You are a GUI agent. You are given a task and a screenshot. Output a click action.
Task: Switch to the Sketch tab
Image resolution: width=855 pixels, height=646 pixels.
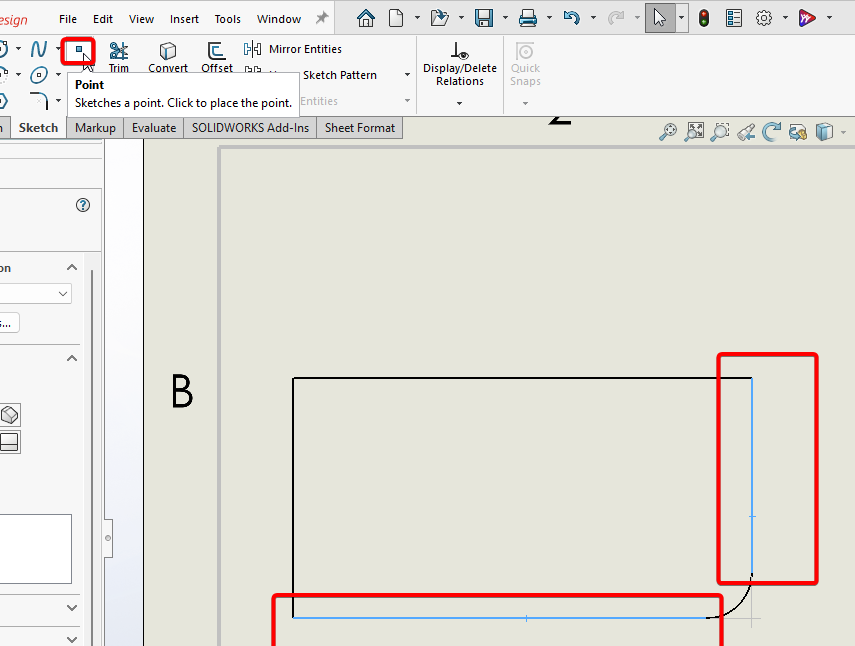(x=38, y=128)
